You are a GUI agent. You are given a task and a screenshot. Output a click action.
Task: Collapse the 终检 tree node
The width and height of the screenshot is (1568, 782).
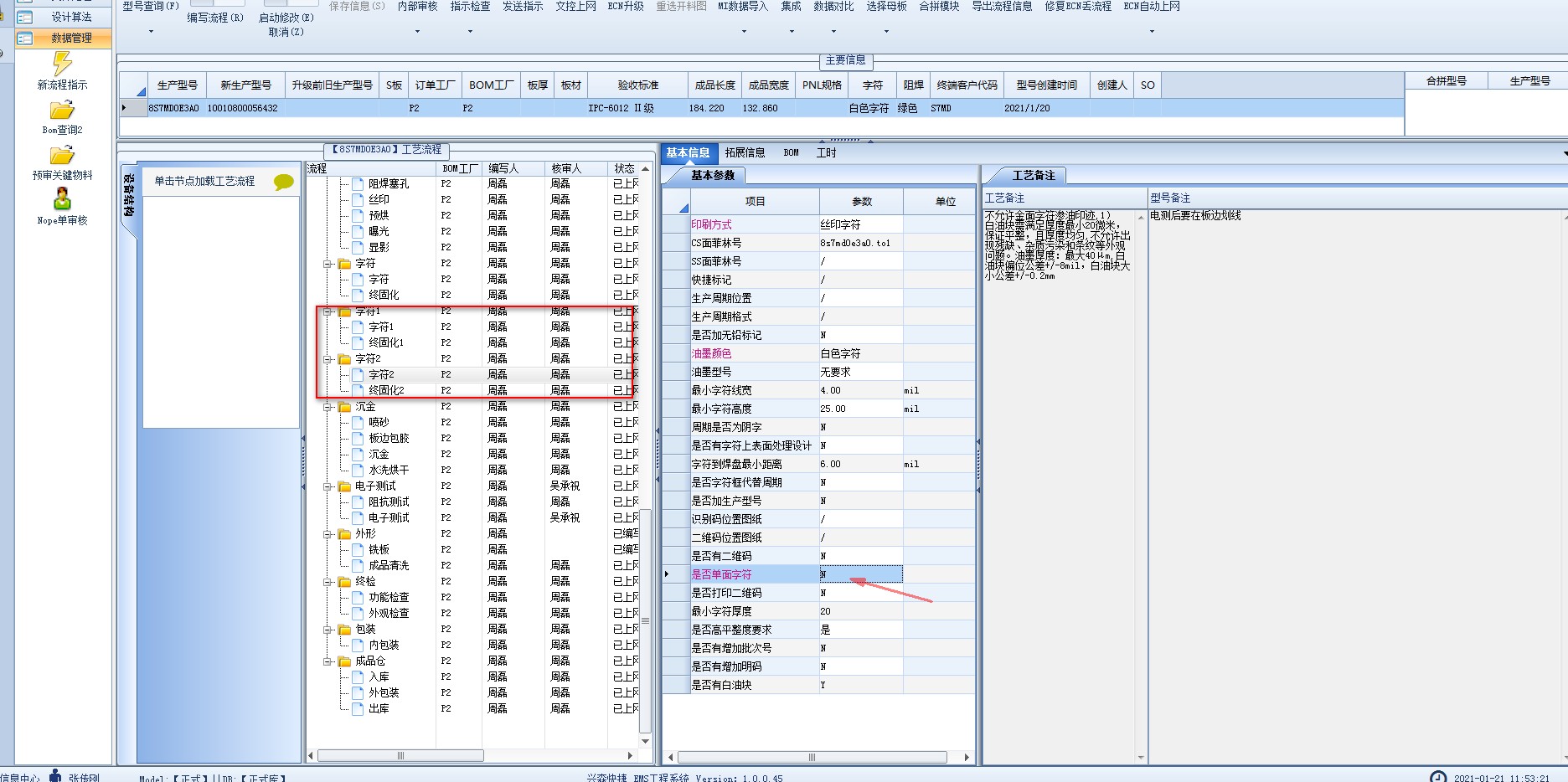click(x=328, y=582)
